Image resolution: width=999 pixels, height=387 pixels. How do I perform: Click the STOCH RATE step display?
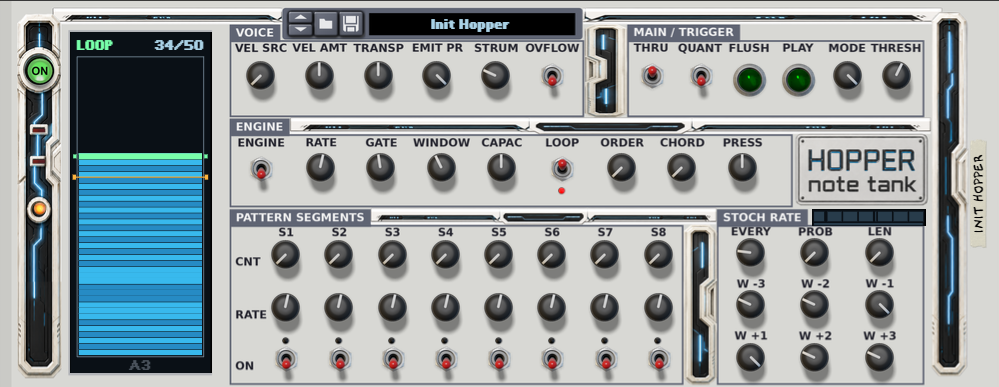click(868, 217)
